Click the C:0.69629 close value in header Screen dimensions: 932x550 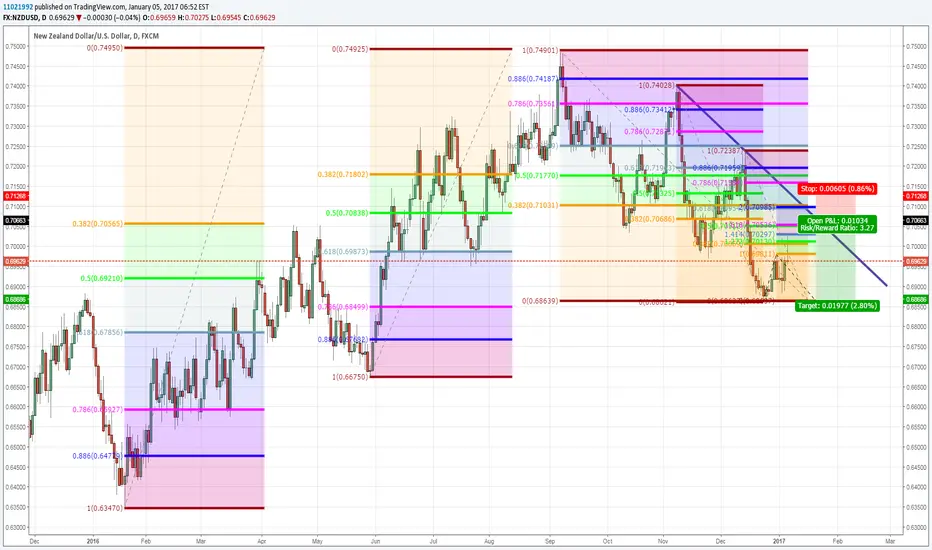point(259,18)
